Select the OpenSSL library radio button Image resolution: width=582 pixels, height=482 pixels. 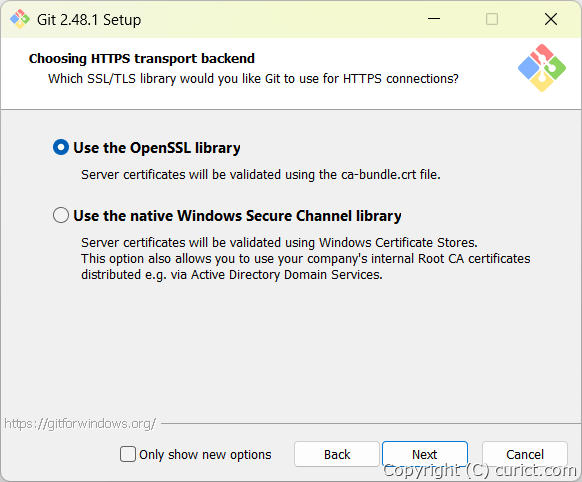61,147
